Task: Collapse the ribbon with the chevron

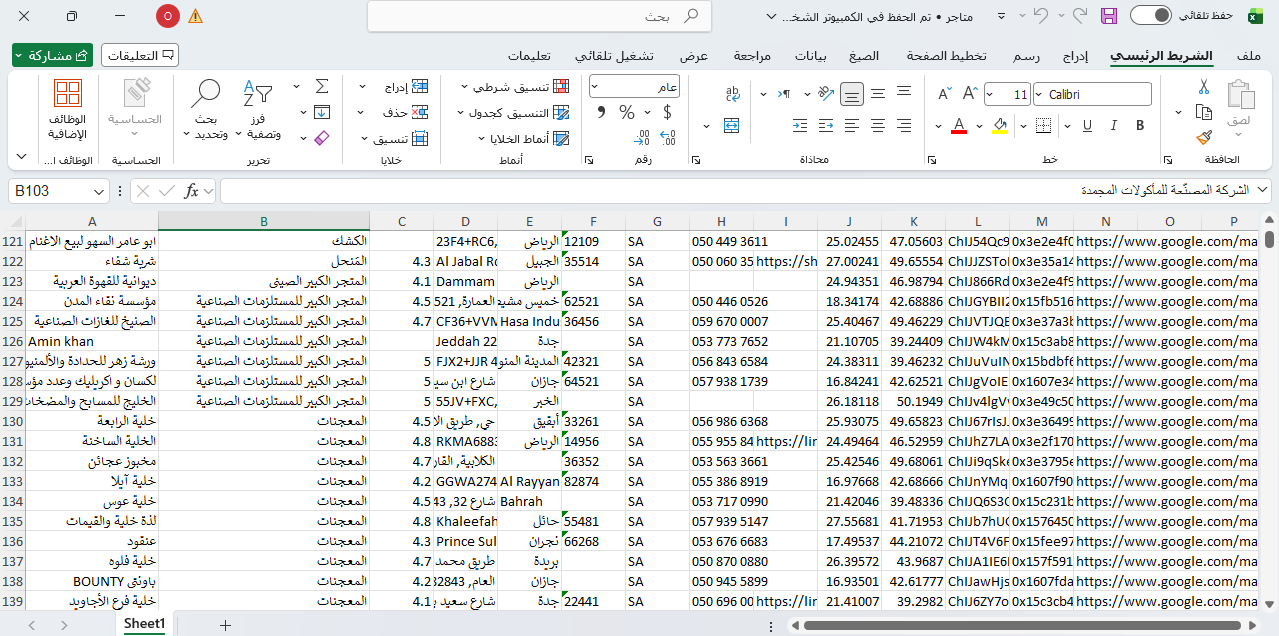Action: point(22,157)
